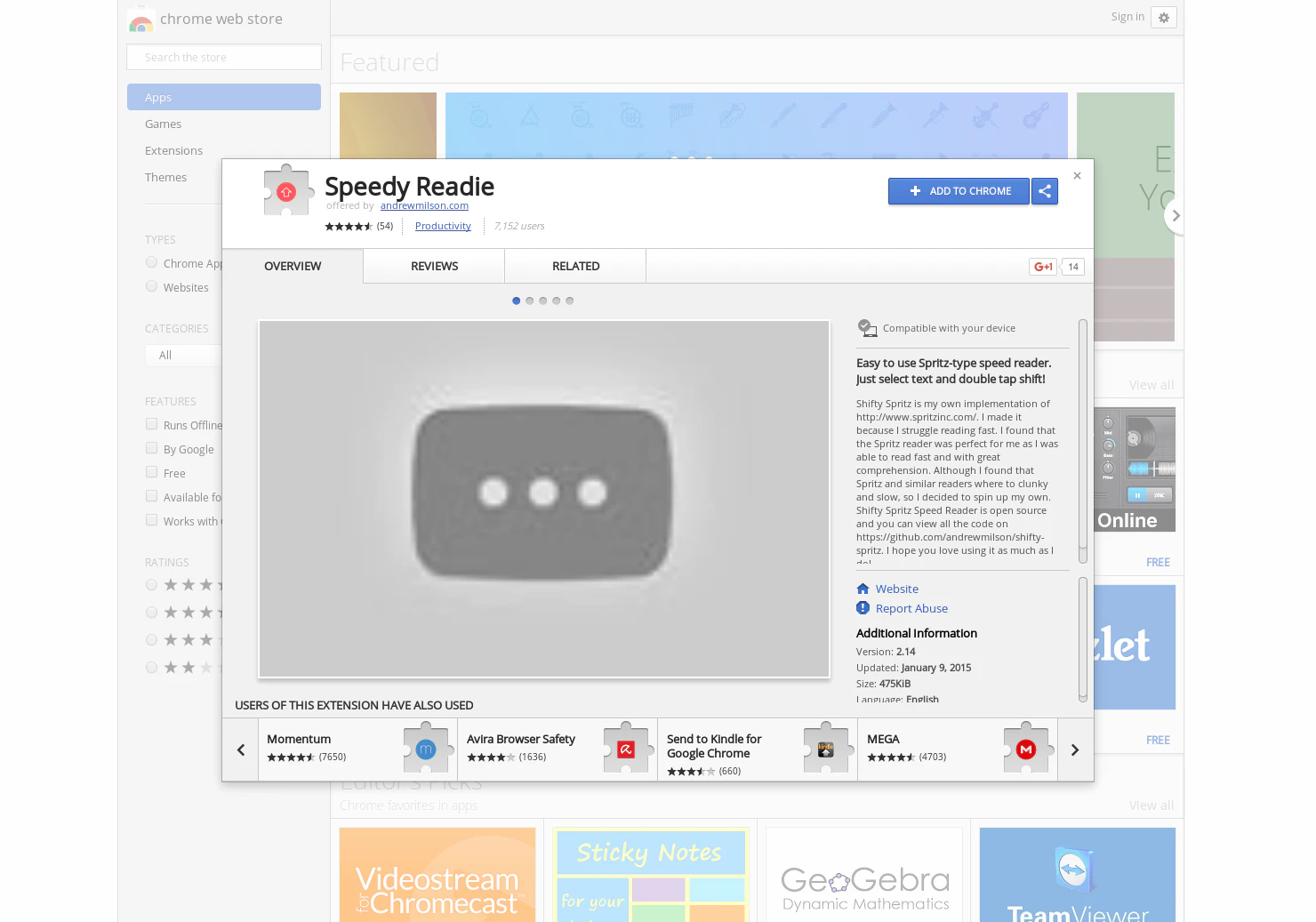Image resolution: width=1316 pixels, height=922 pixels.
Task: Click the Speedy Readie screenshot preview
Action: click(544, 499)
